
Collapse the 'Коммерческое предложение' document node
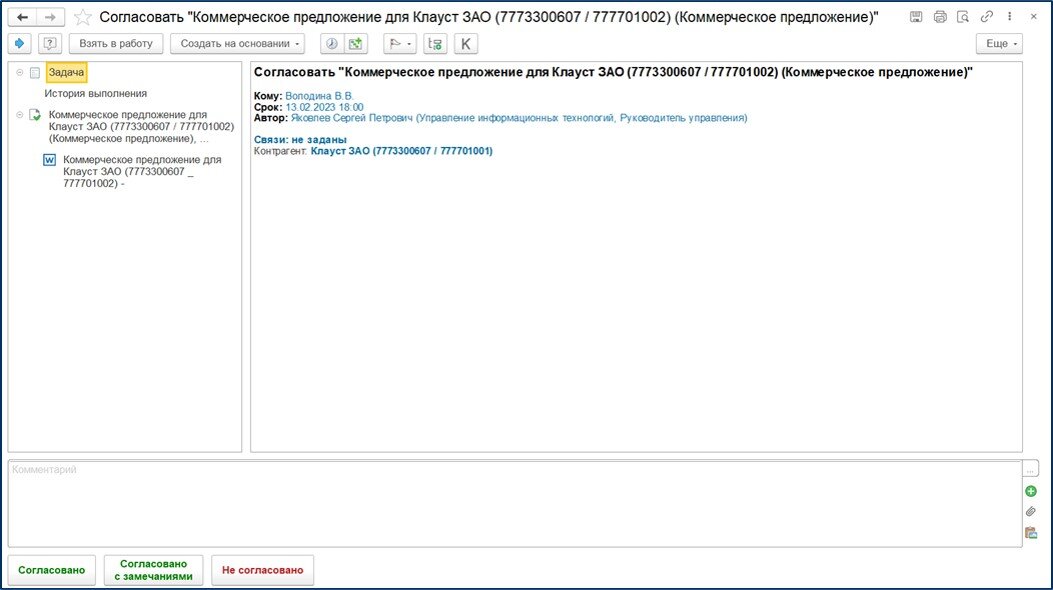pos(22,114)
